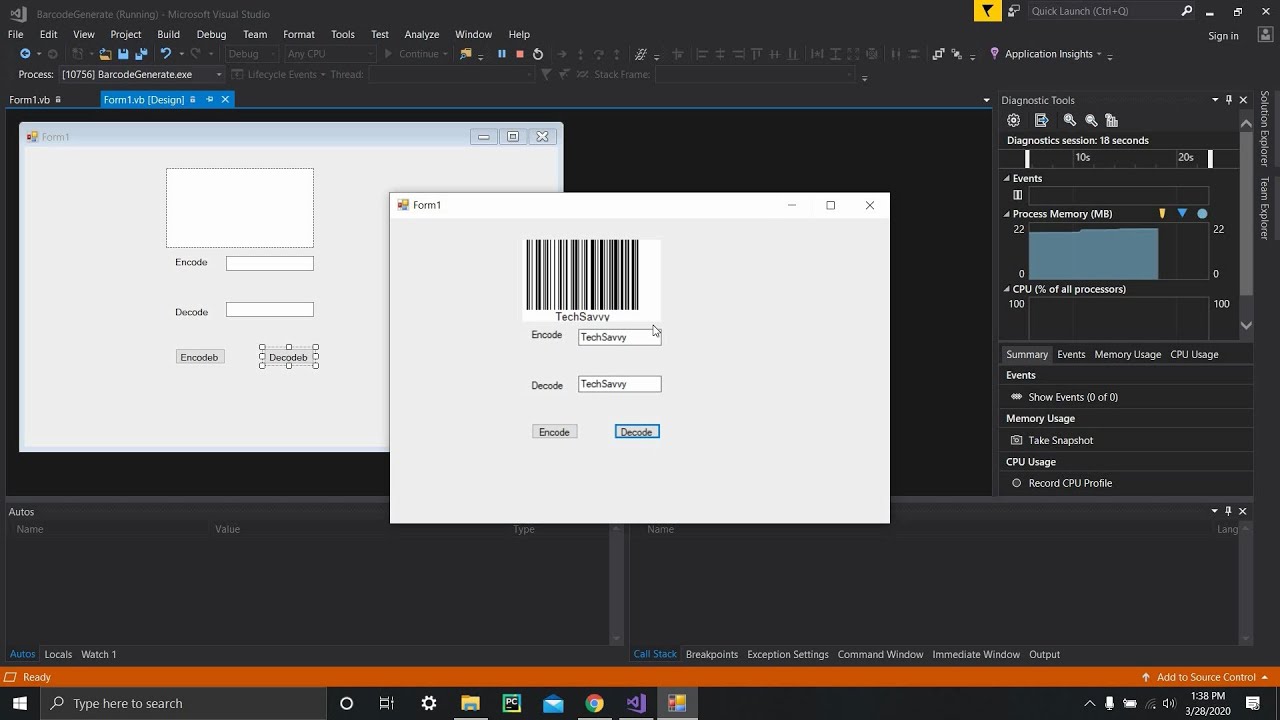Open the Debug menu
Viewport: 1280px width, 720px height.
click(x=211, y=34)
